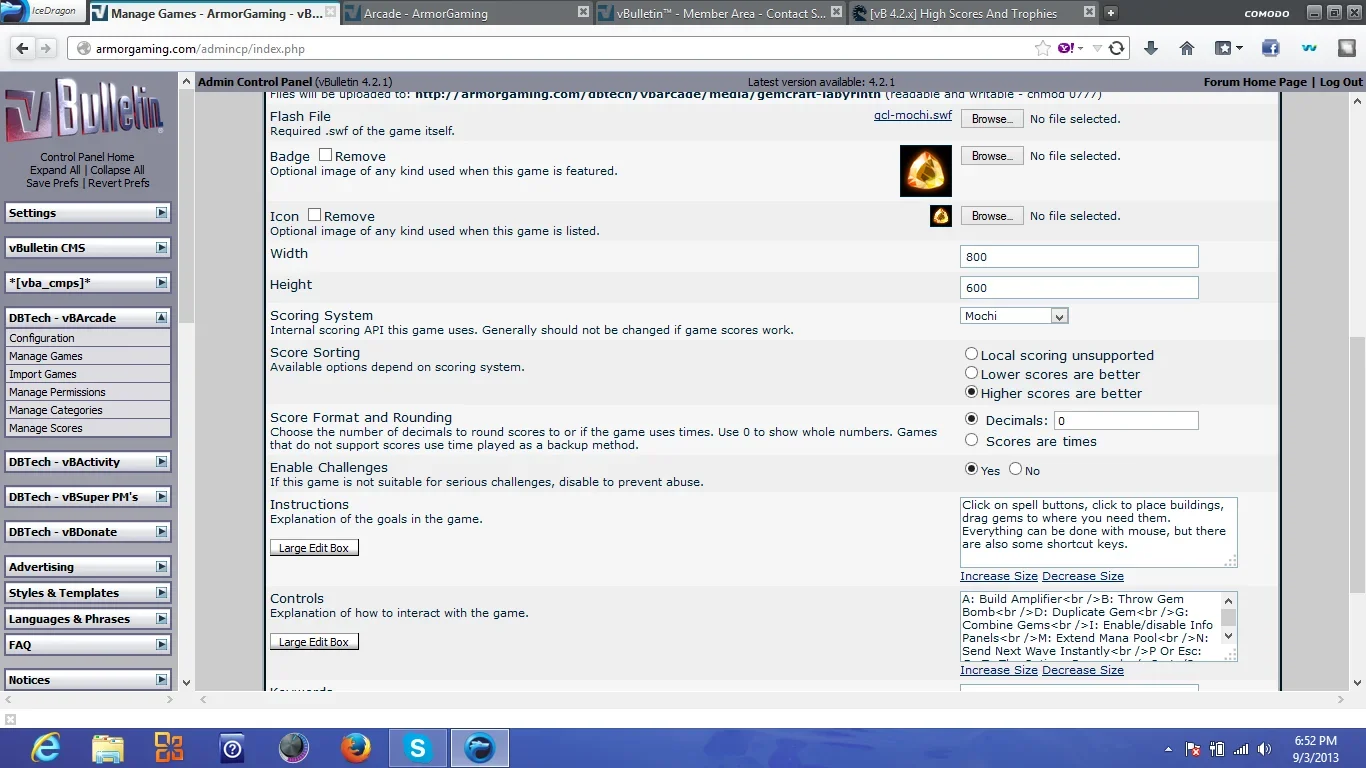The width and height of the screenshot is (1366, 768).
Task: Launch Firefox from the taskbar
Action: pyautogui.click(x=355, y=748)
